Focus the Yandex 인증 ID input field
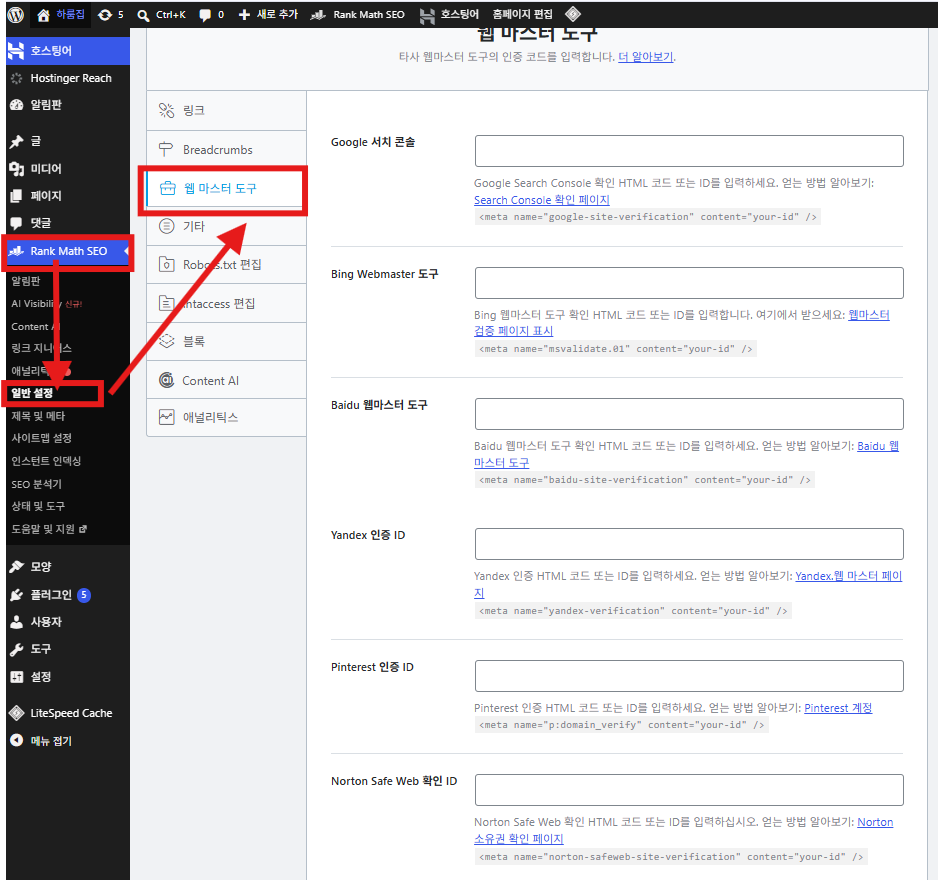This screenshot has height=880, width=938. [689, 544]
